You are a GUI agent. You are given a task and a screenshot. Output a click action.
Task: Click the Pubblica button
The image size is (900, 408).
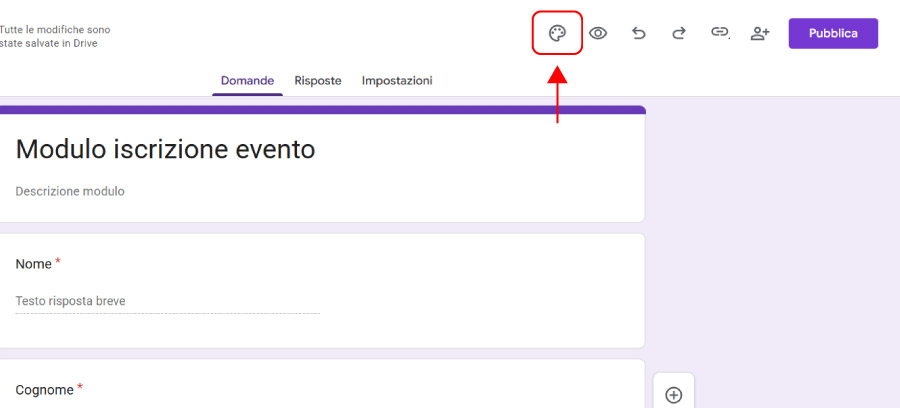click(x=833, y=33)
